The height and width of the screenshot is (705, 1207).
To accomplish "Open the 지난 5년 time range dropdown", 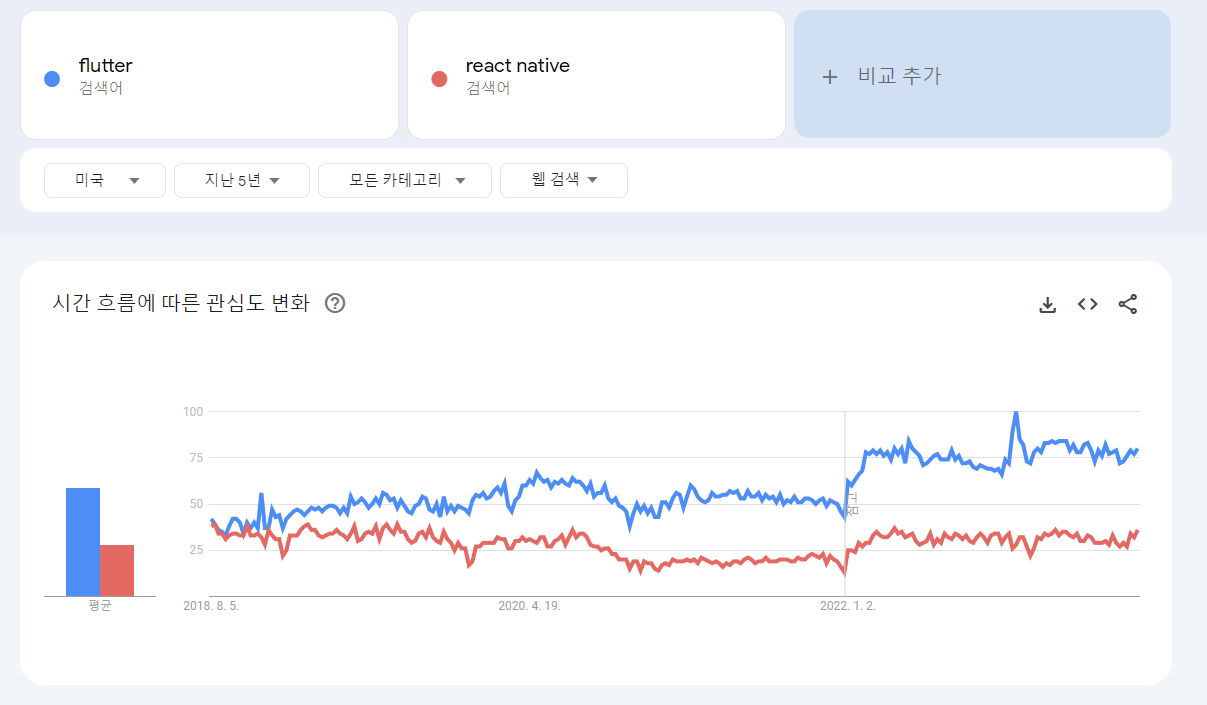I will 242,180.
